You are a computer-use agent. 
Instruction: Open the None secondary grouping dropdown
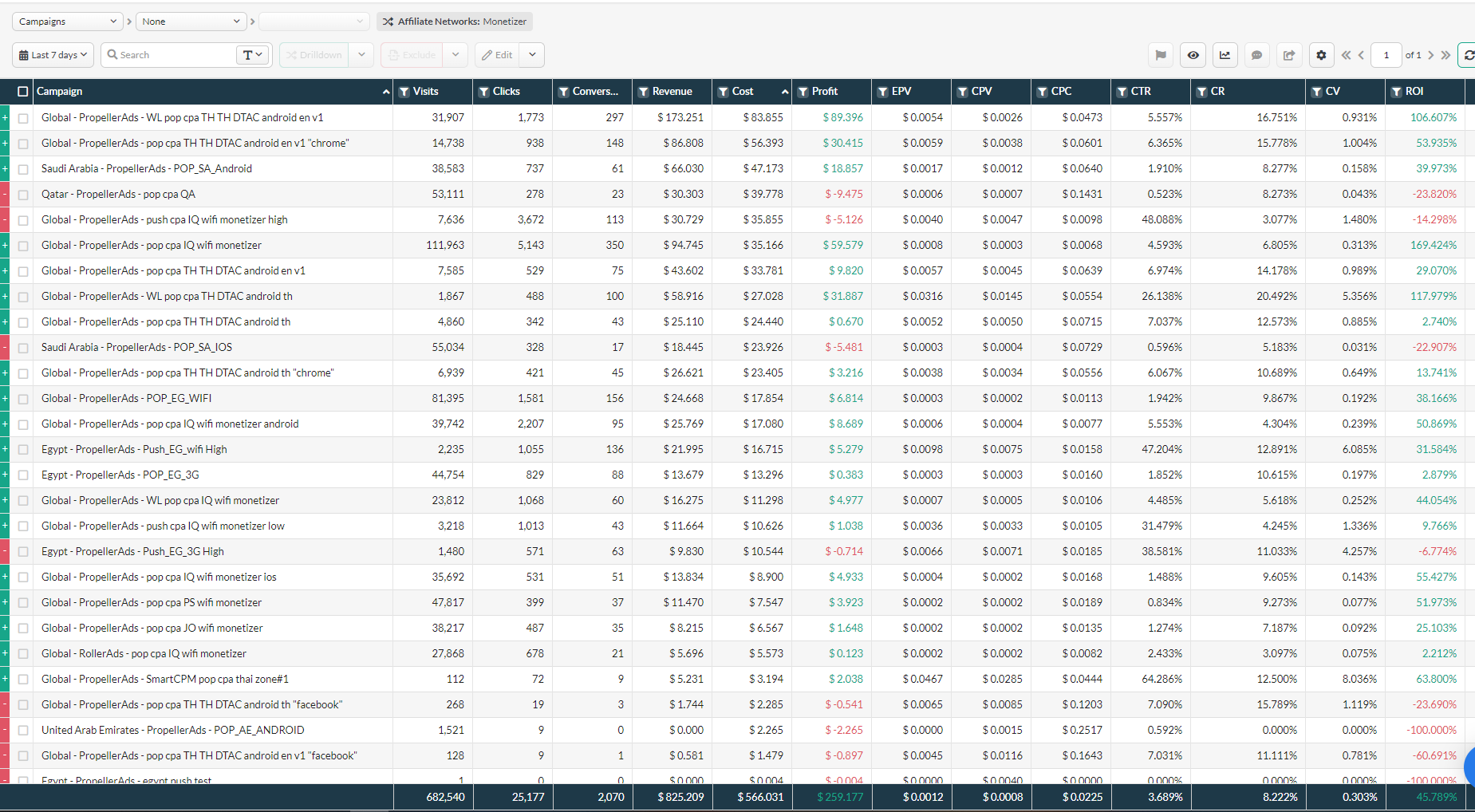tap(191, 22)
